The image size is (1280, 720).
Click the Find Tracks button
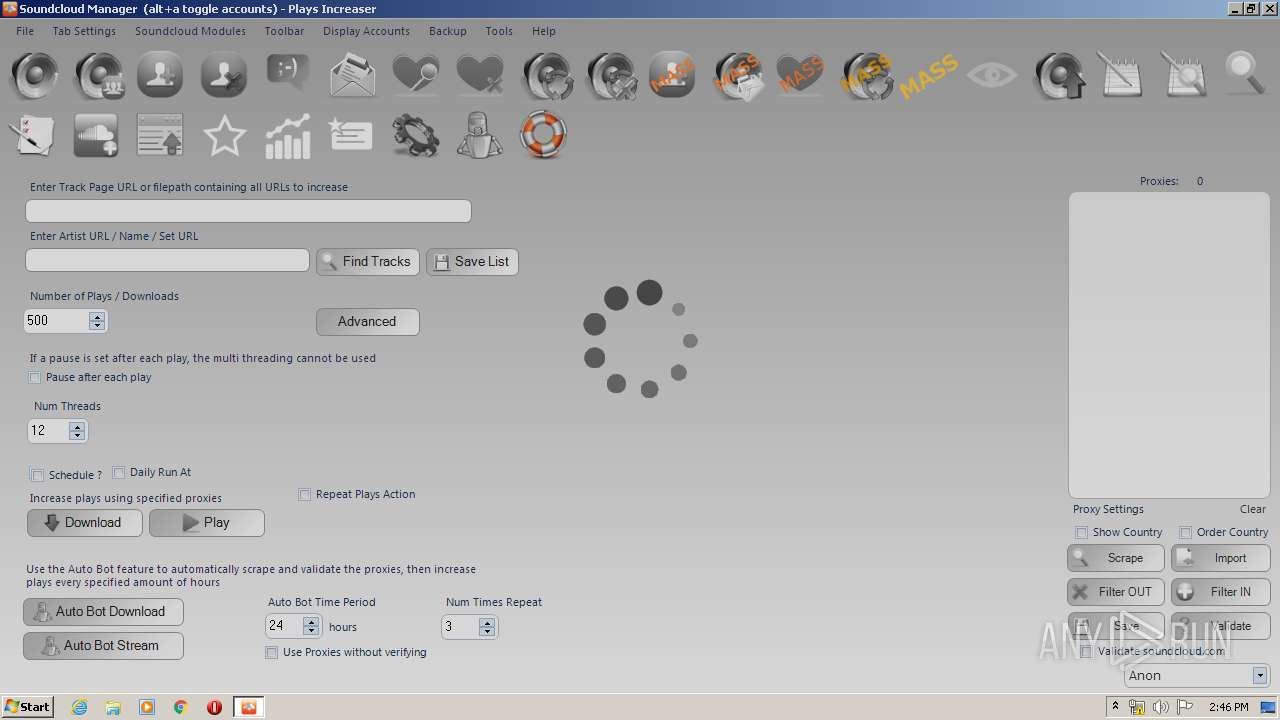tap(368, 262)
